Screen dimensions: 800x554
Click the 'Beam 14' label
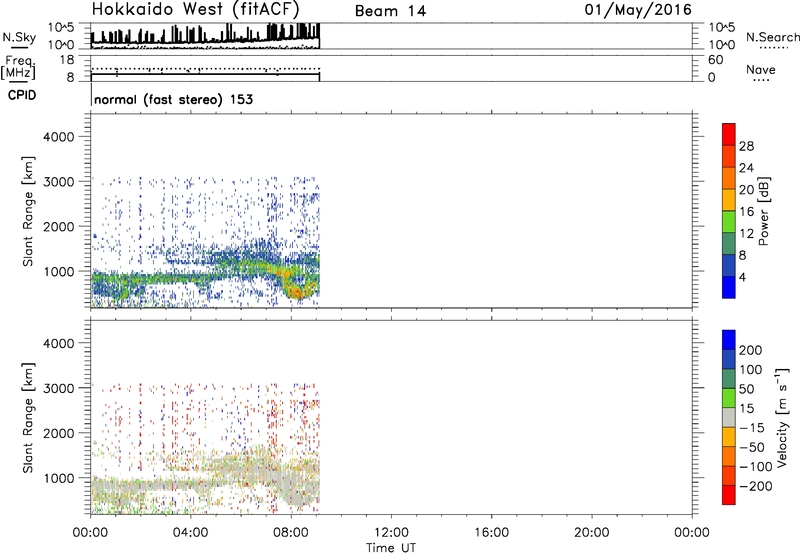click(390, 11)
